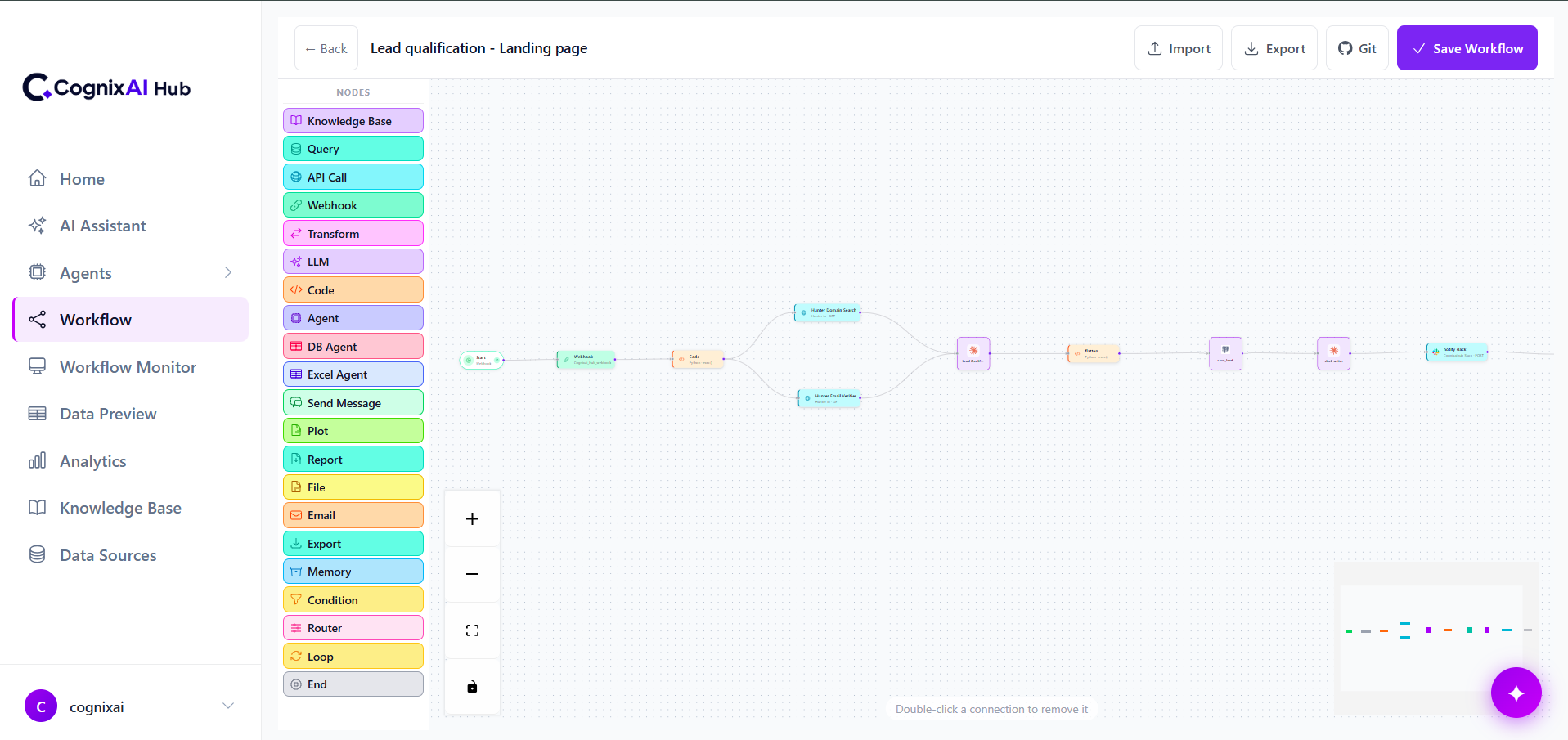This screenshot has height=740, width=1568.
Task: Open Data Preview page
Action: 131,414
